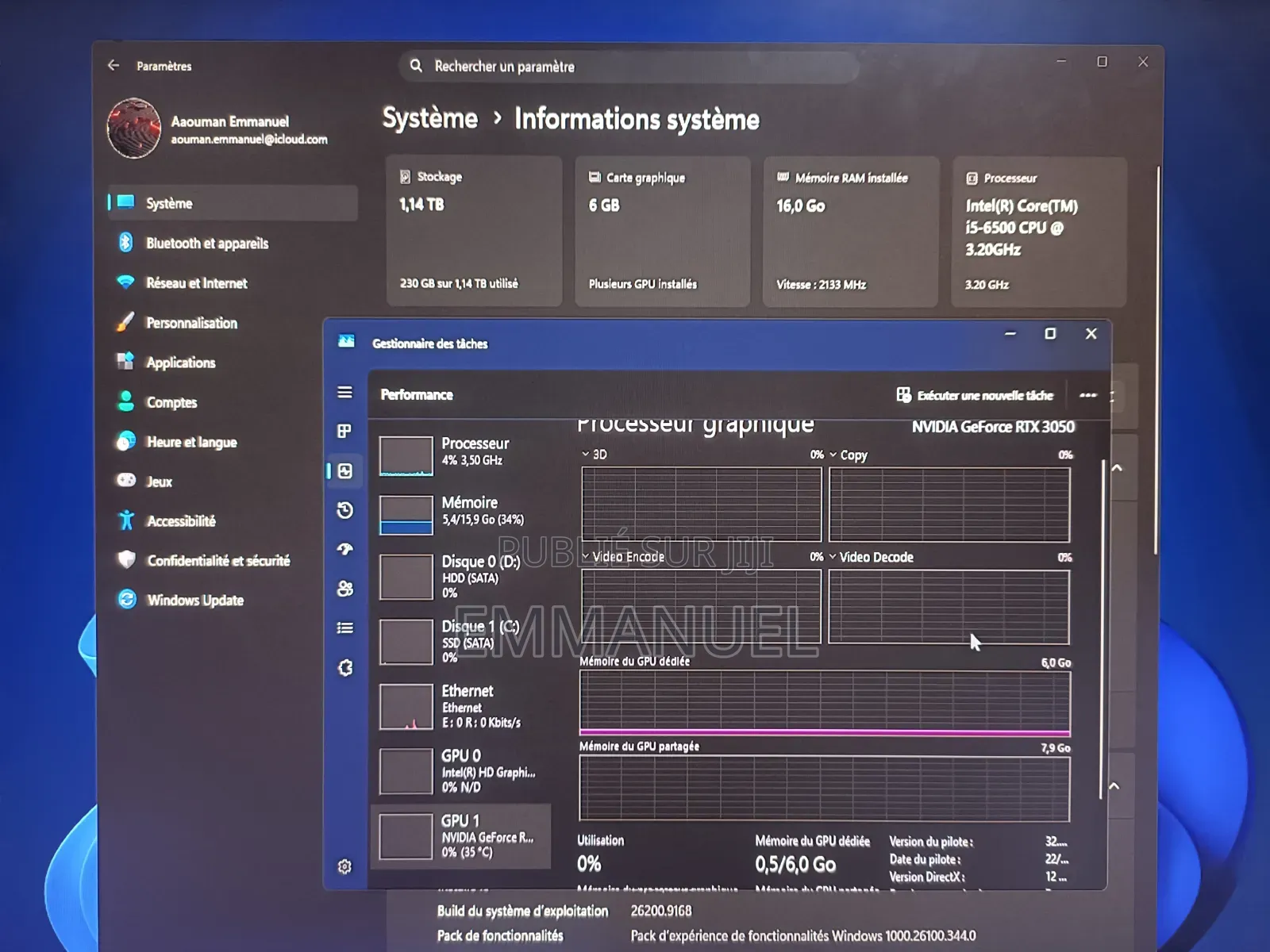The image size is (1270, 952).
Task: Open Jeux settings
Action: [214, 481]
